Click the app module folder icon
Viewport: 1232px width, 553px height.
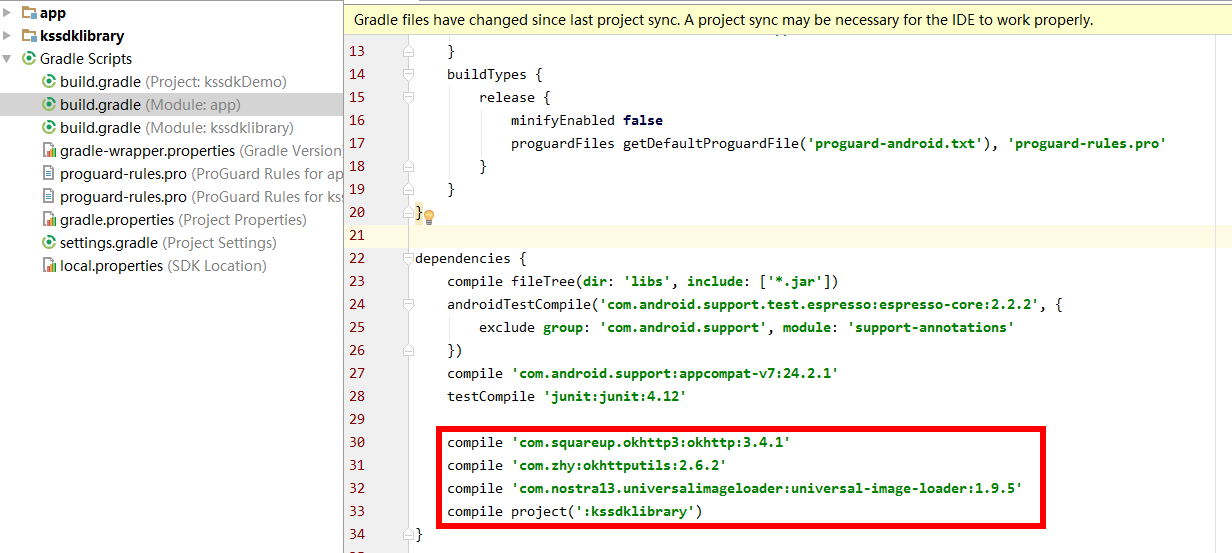pyautogui.click(x=29, y=13)
